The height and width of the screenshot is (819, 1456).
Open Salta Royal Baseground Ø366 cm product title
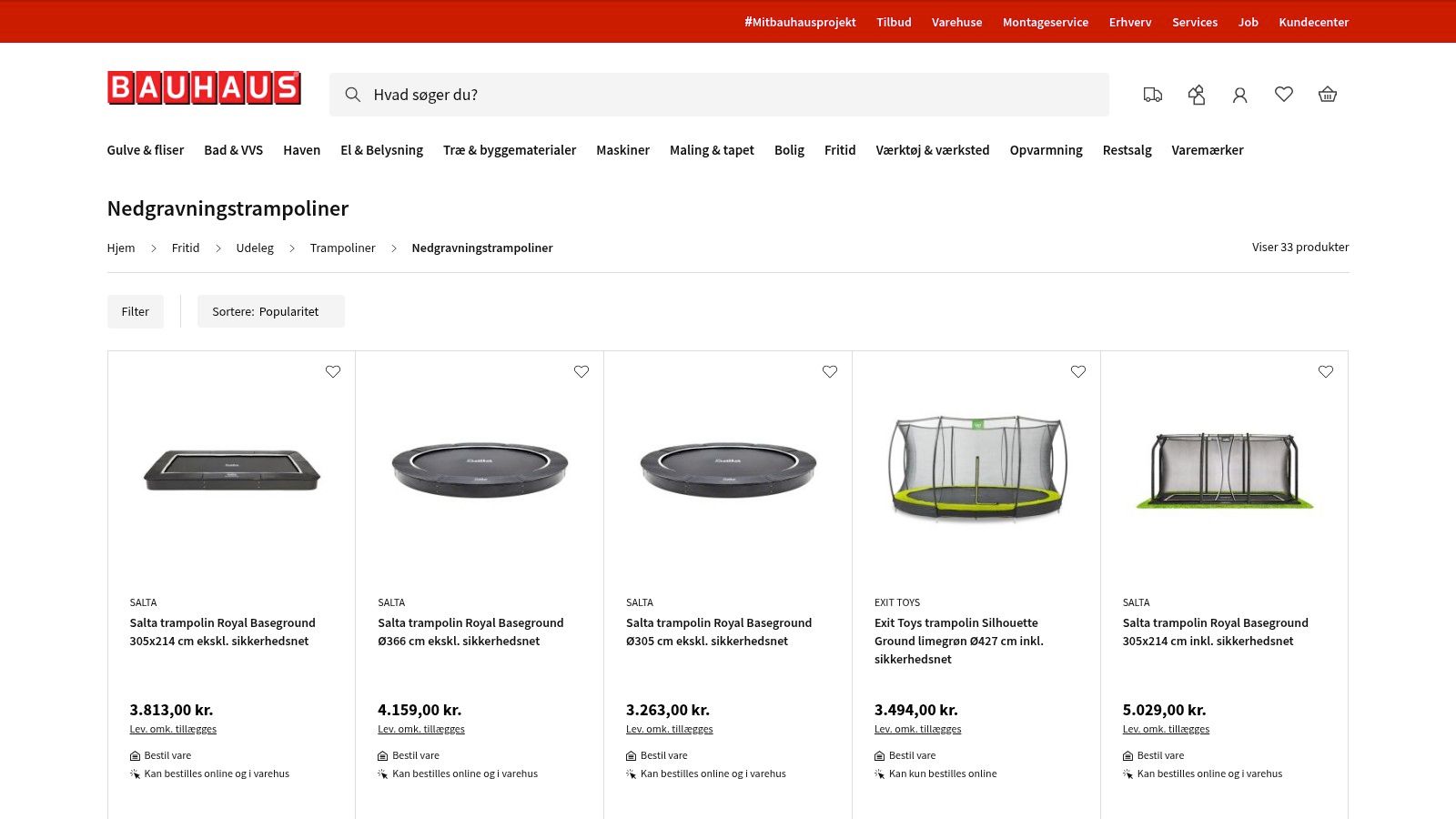point(470,632)
